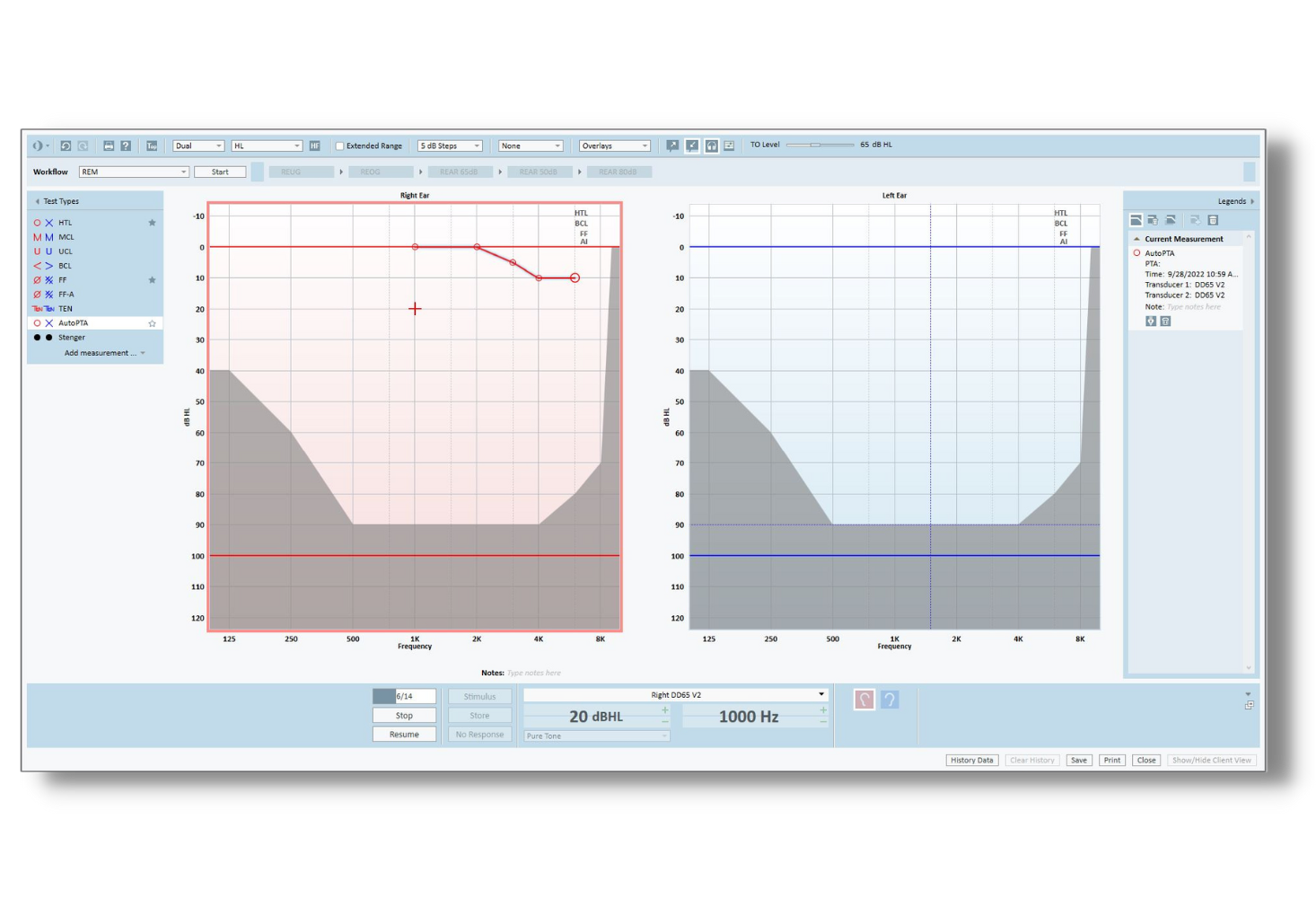
Task: Switch to the REAR 65dB workflow step
Action: pos(461,171)
